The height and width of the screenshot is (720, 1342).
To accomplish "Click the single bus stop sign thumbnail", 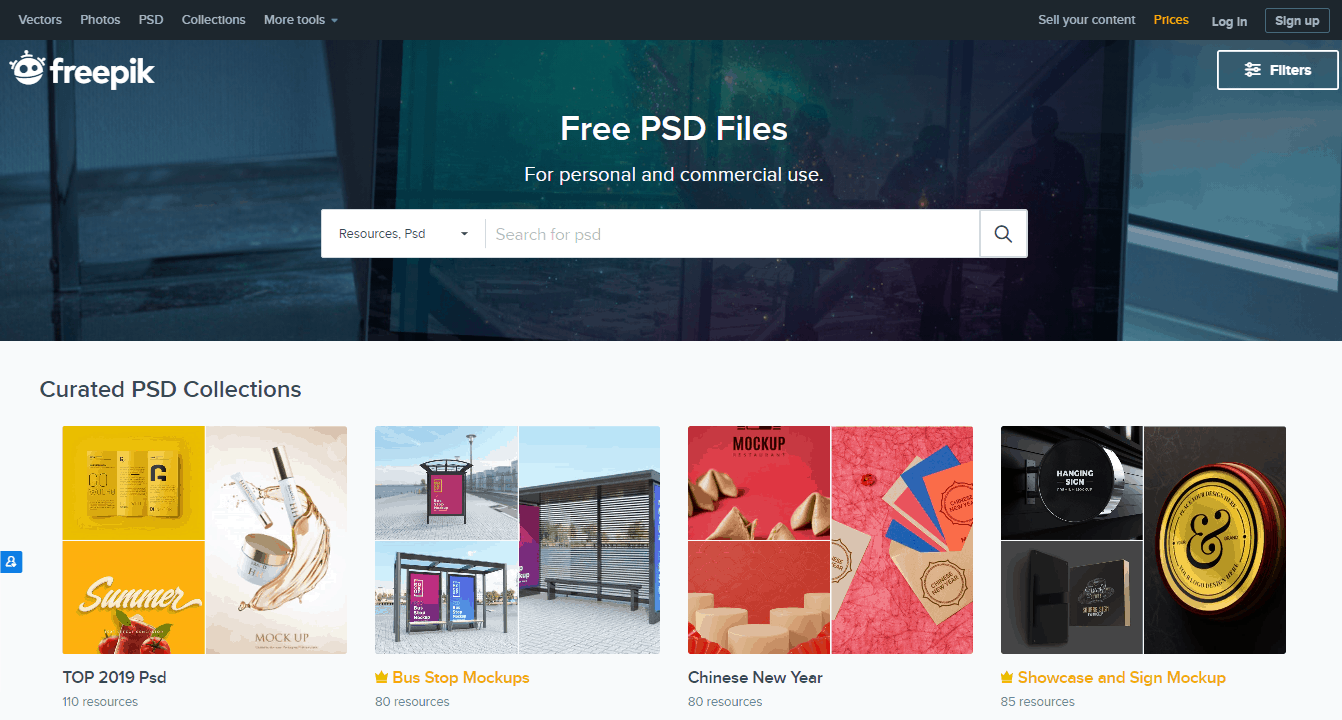I will click(x=446, y=483).
